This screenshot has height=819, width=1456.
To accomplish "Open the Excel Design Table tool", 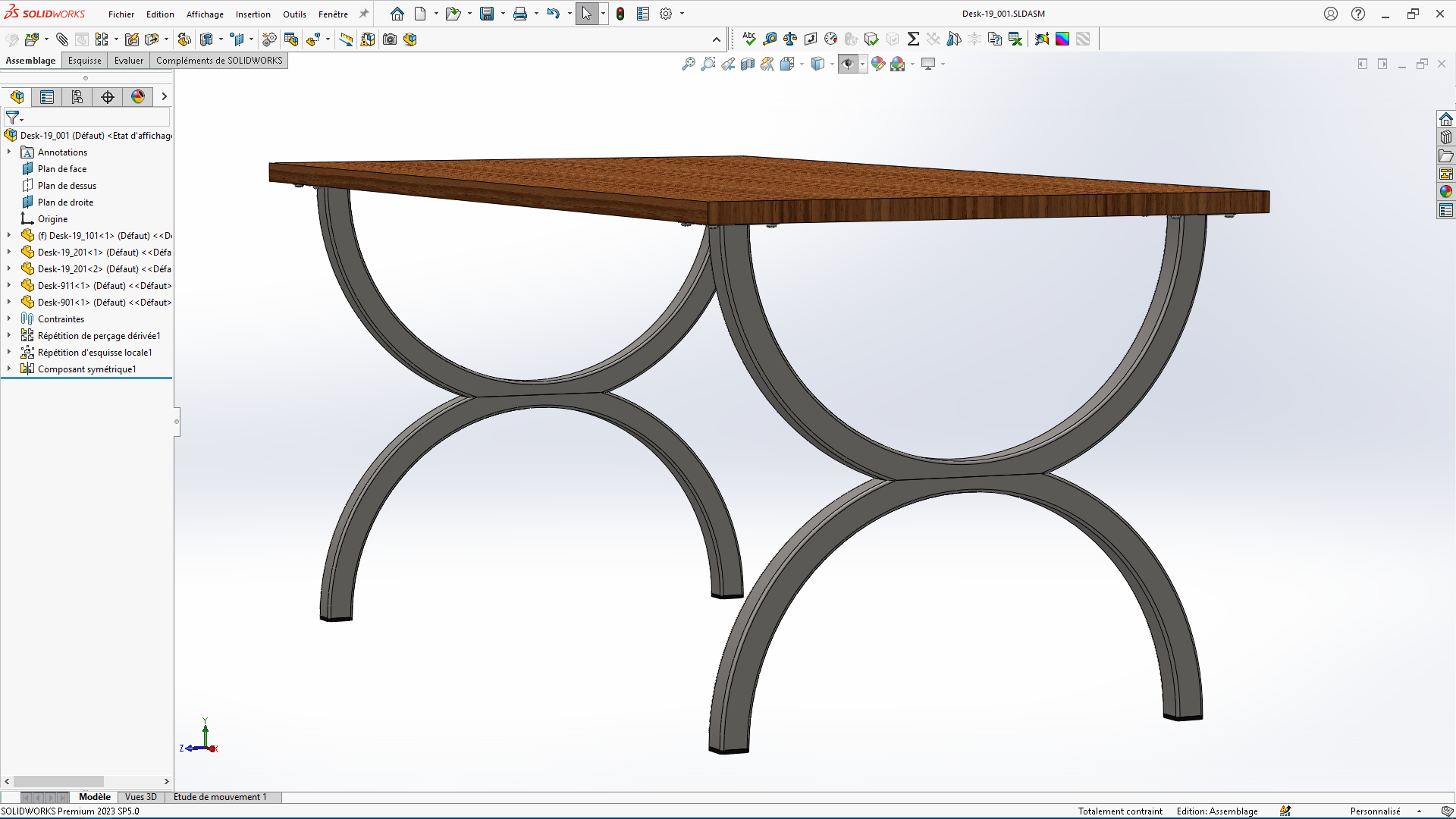I will coord(1015,39).
